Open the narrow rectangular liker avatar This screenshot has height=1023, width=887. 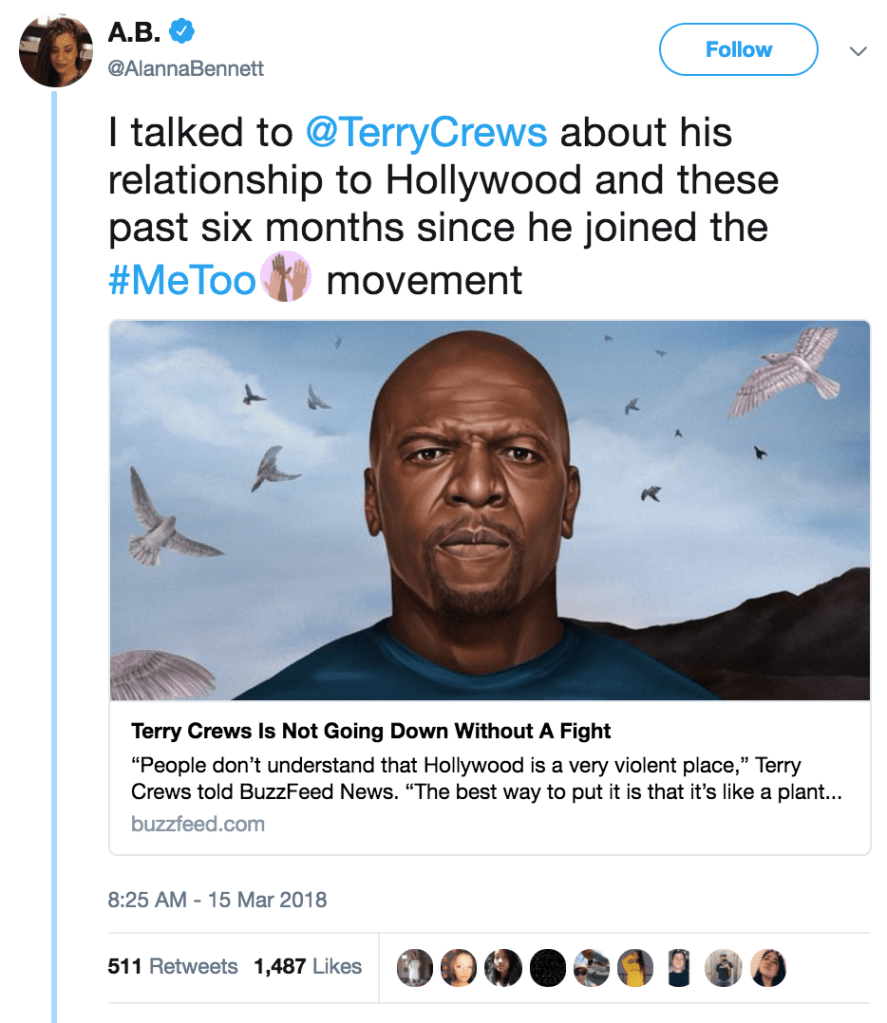pos(679,967)
